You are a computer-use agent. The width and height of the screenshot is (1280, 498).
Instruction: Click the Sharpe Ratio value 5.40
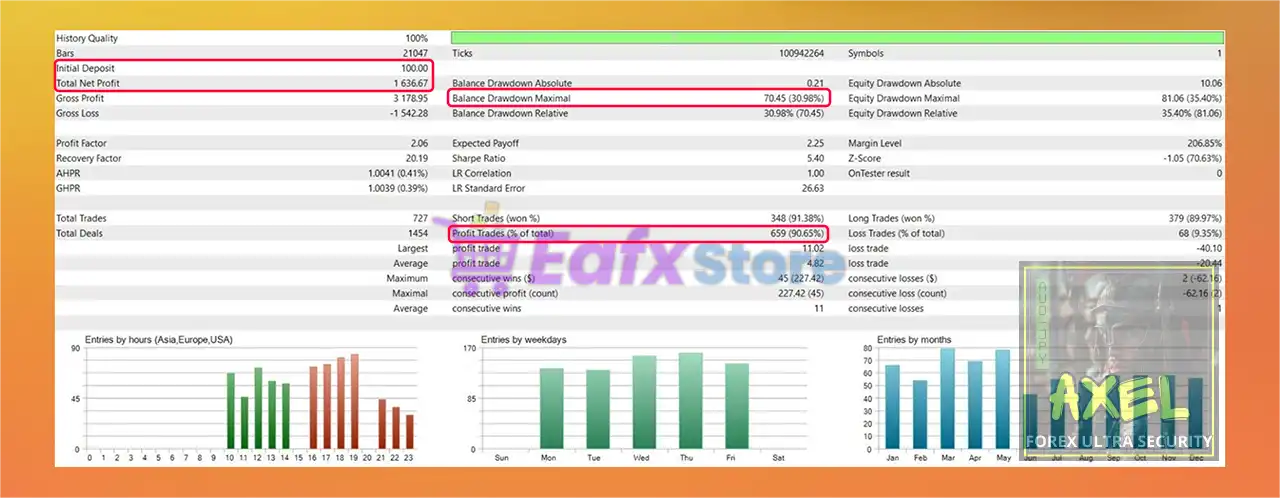click(x=815, y=158)
